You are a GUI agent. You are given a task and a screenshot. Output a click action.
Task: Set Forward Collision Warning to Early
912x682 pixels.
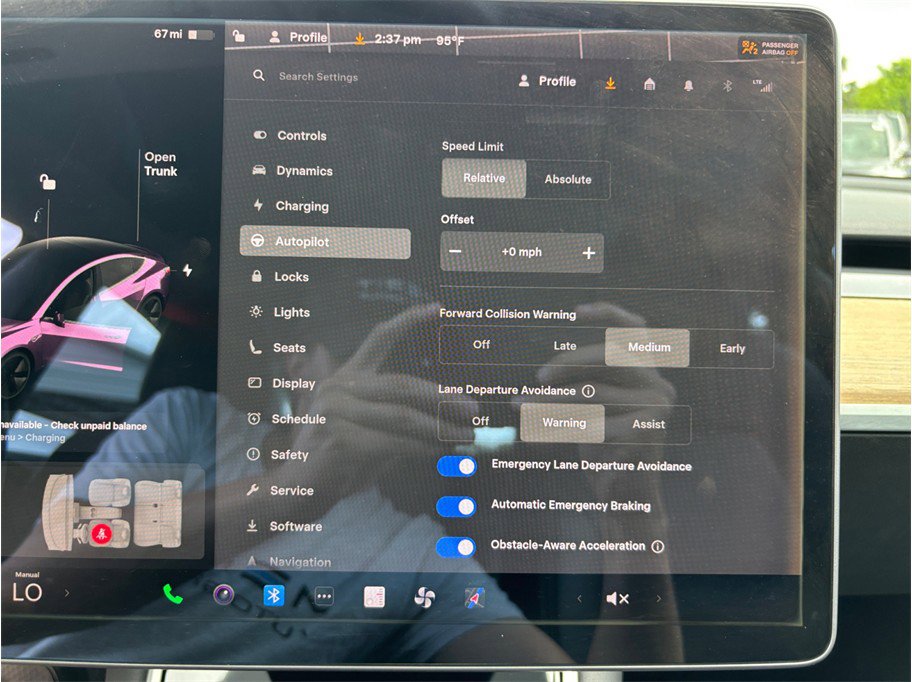coord(732,349)
